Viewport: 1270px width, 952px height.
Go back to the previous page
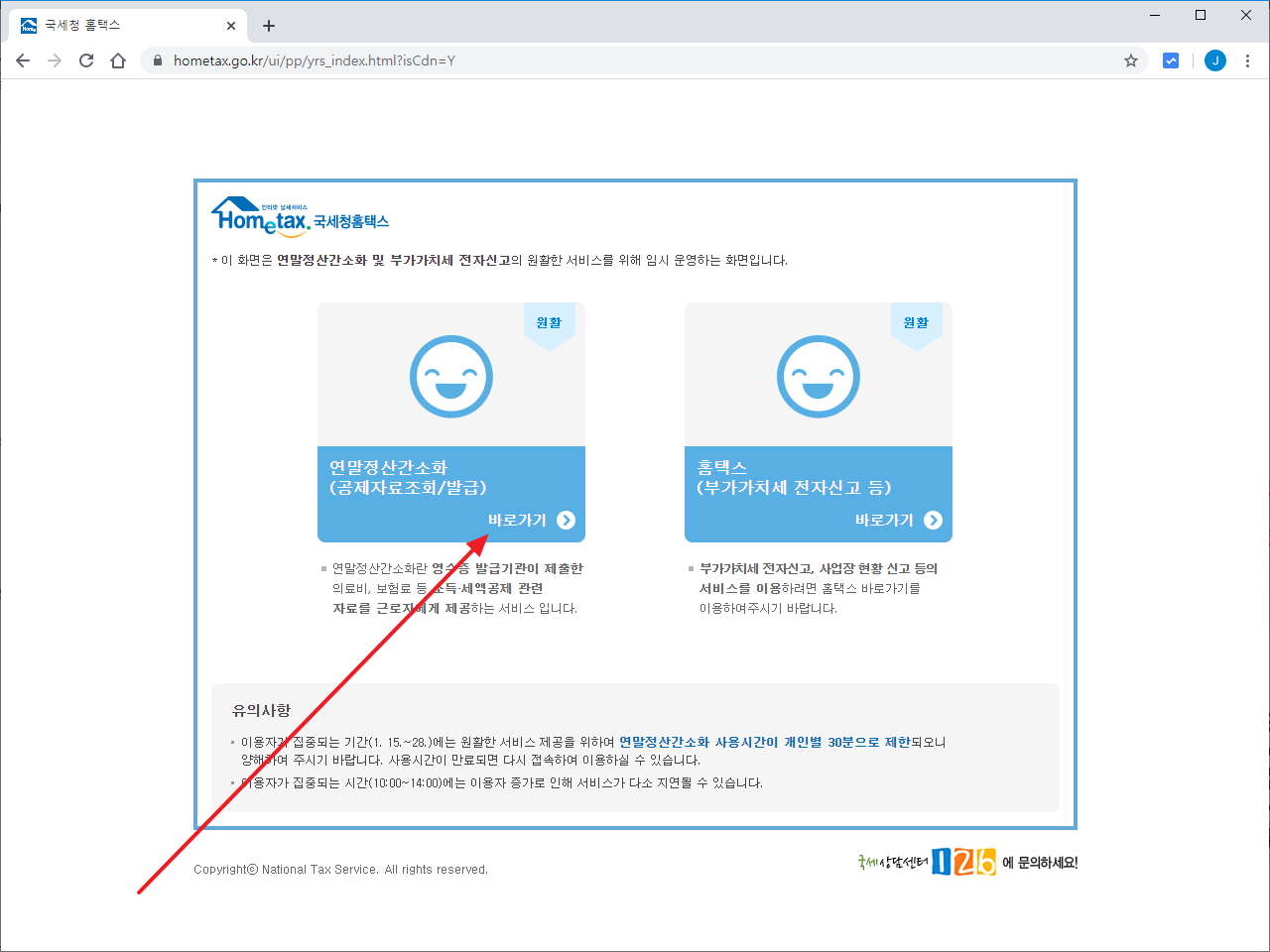pos(23,60)
